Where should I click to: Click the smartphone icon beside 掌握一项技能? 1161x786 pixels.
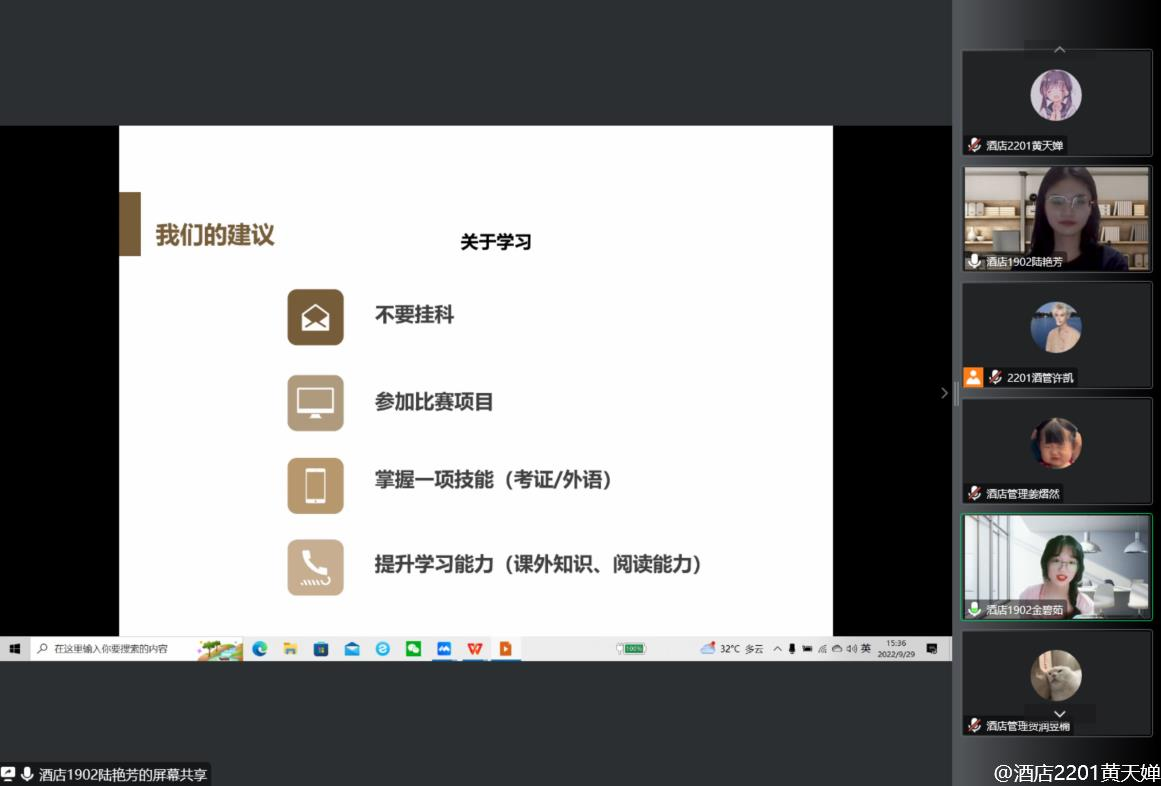(315, 486)
